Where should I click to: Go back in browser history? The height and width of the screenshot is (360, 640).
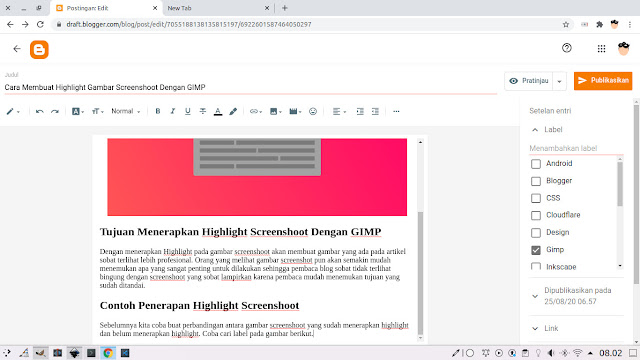[x=10, y=24]
